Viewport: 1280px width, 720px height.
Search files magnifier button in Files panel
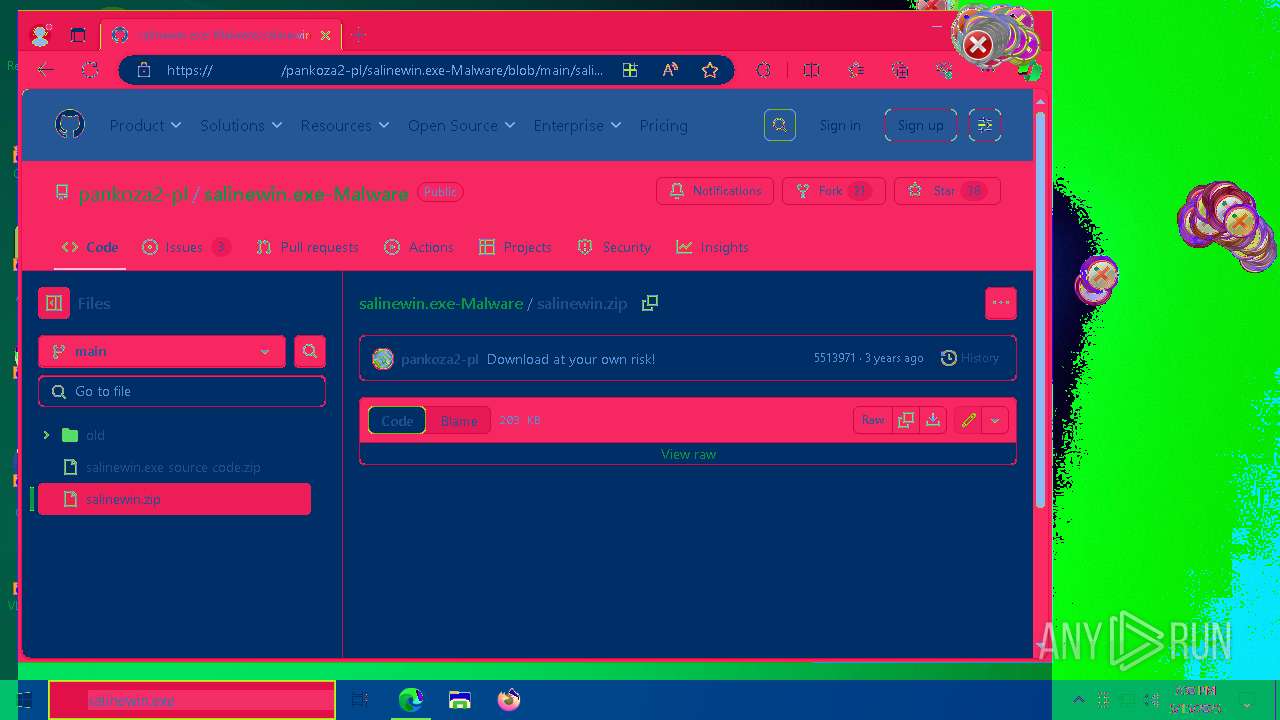click(x=310, y=351)
